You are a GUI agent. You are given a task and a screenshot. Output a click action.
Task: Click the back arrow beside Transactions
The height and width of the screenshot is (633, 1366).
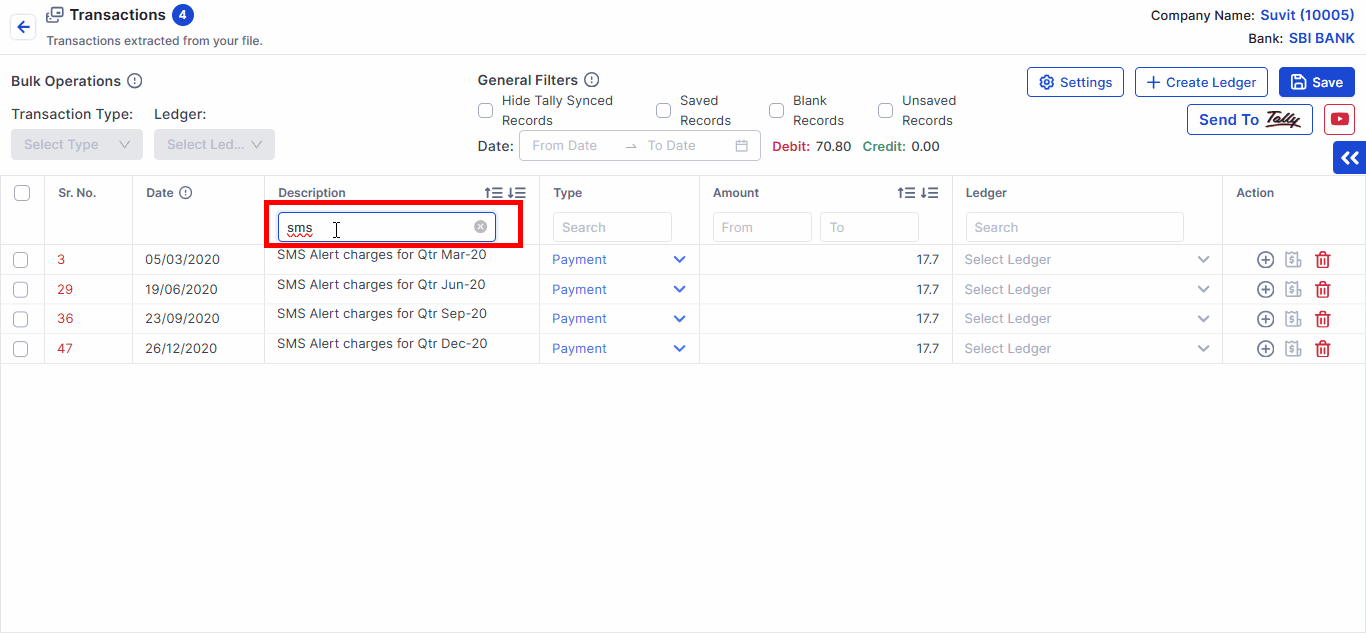(23, 27)
